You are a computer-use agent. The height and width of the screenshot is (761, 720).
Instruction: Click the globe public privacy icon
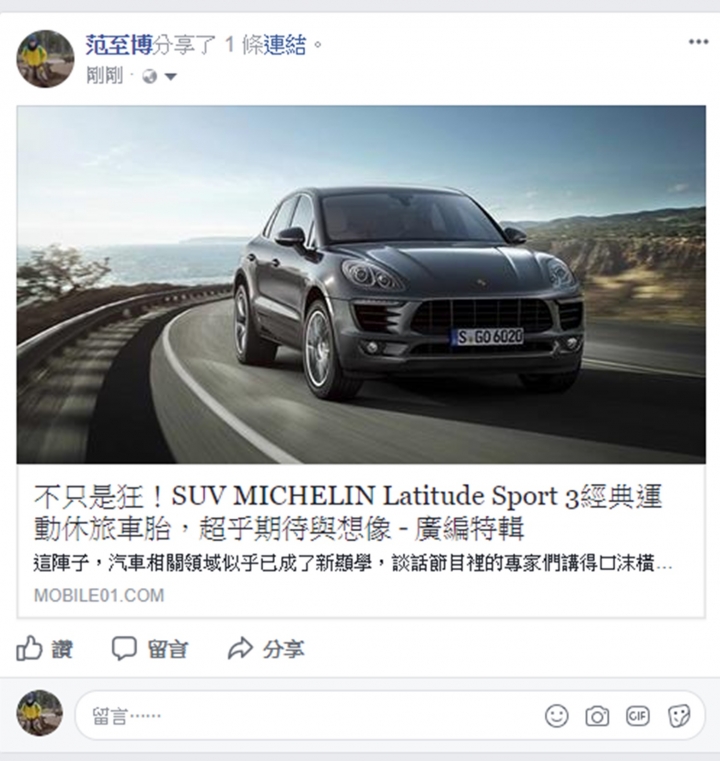149,76
